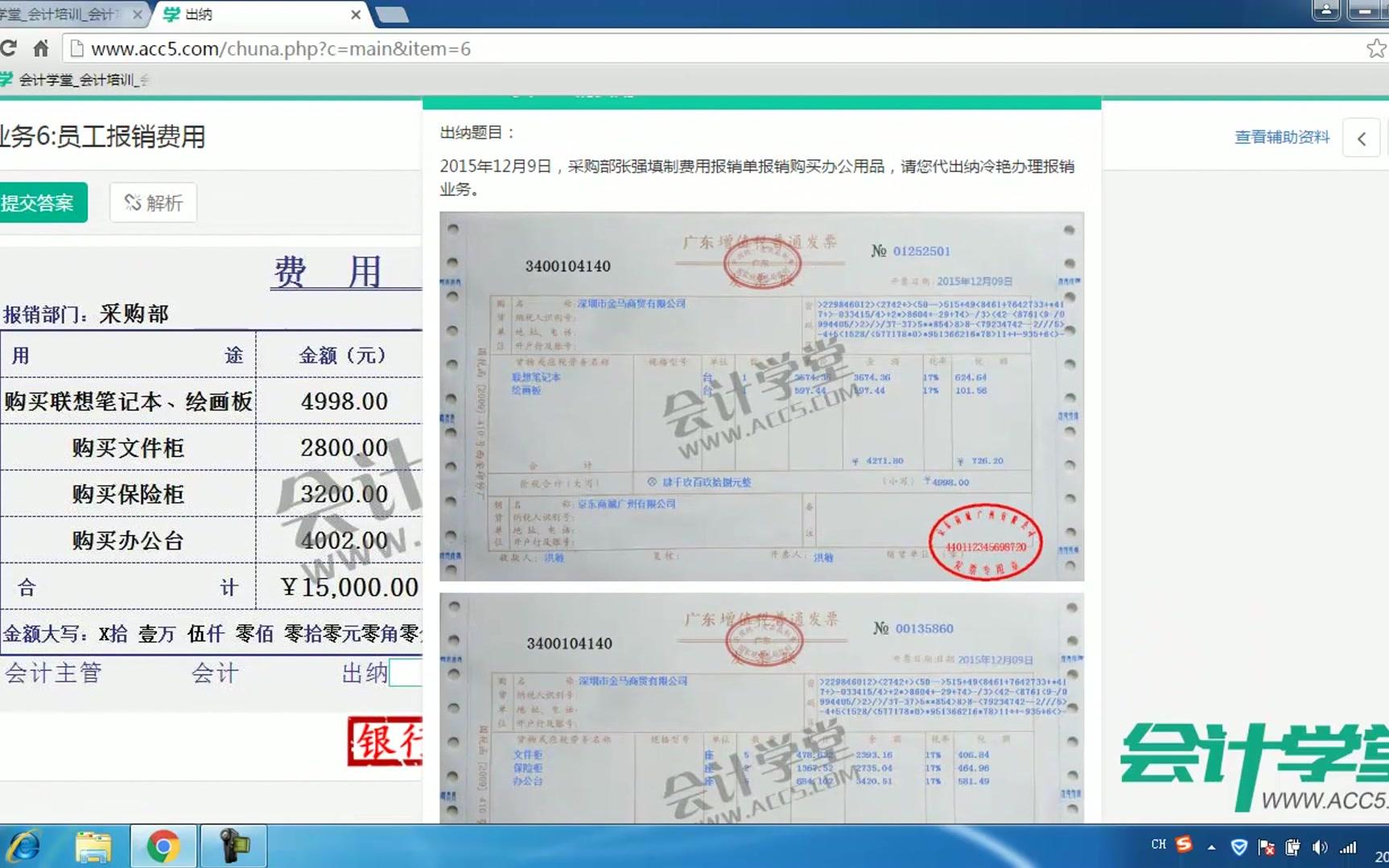Collapse panel with the left chevron button
Viewport: 1389px width, 868px height.
(1362, 138)
